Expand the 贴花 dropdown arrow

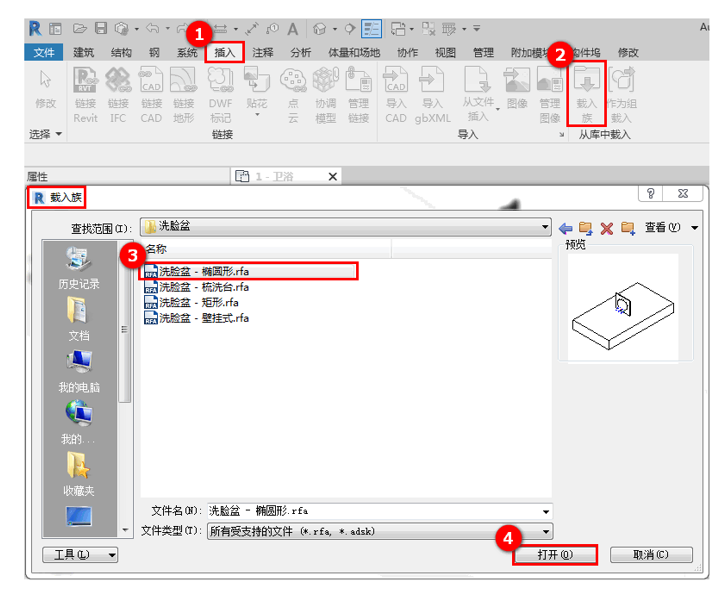pos(257,114)
